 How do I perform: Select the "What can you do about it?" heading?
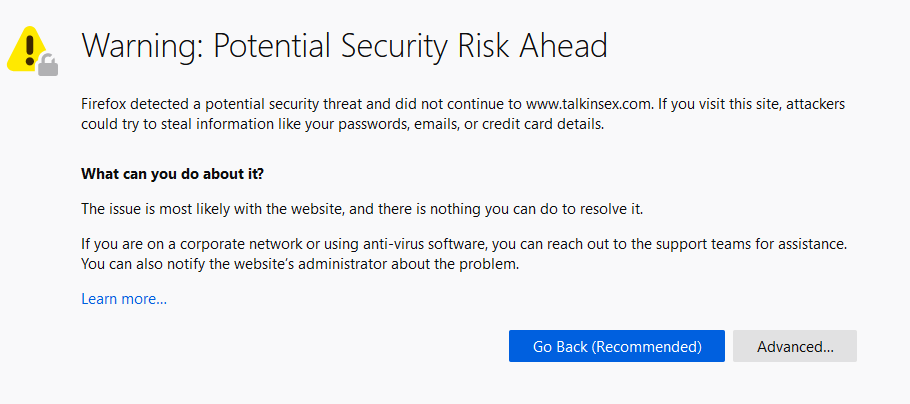coord(172,174)
